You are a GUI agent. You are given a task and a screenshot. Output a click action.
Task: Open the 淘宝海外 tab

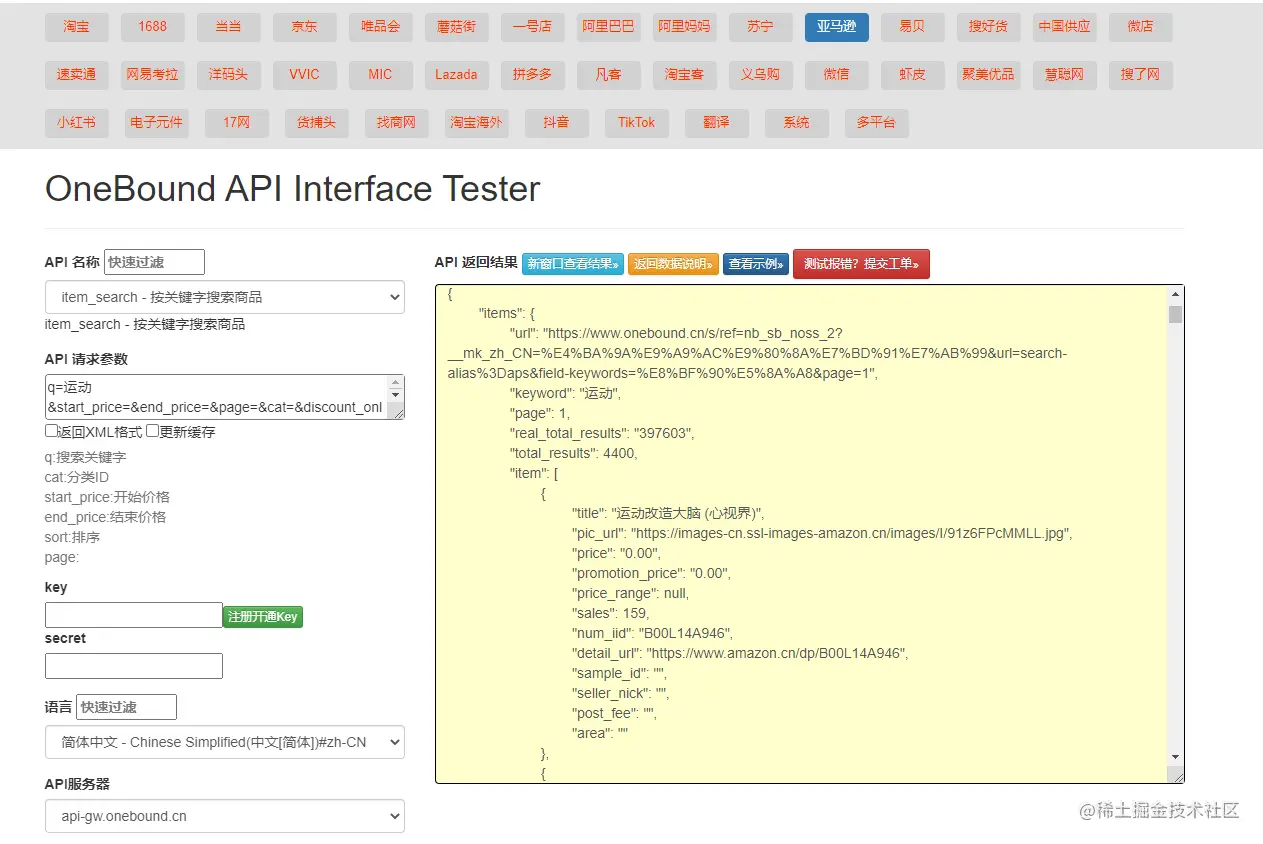point(476,123)
